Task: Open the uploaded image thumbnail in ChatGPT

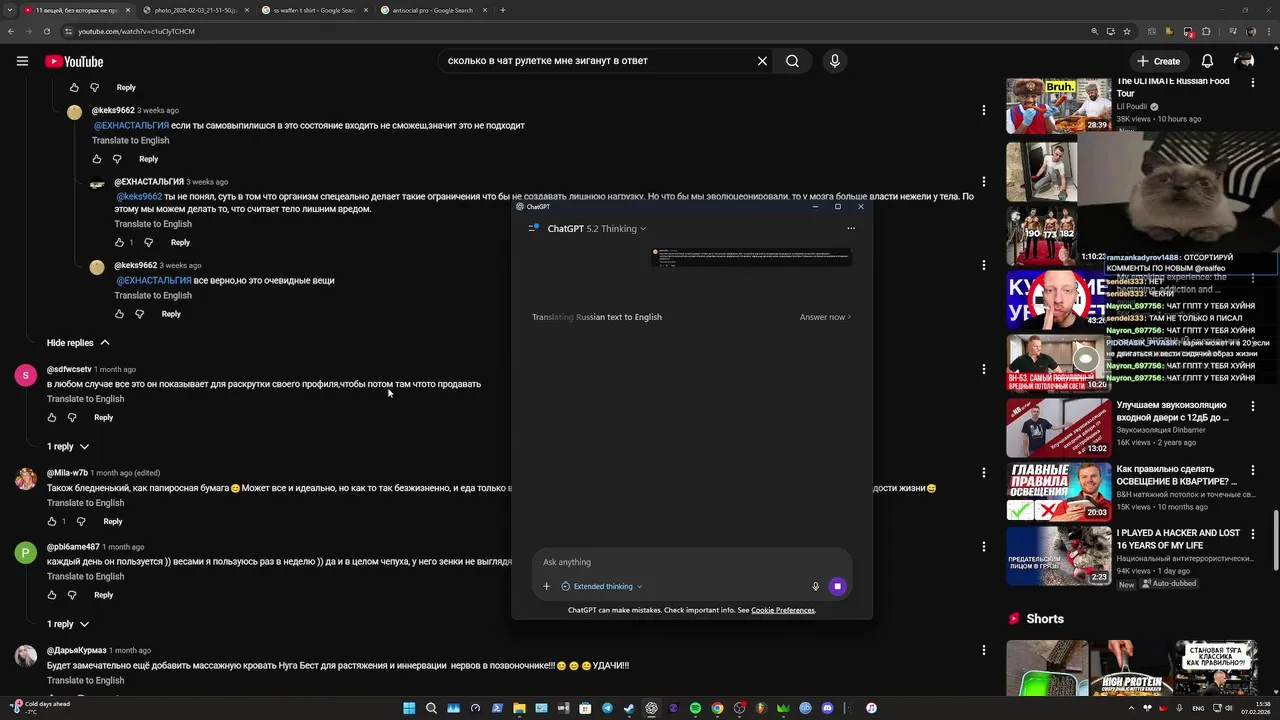Action: 751,258
